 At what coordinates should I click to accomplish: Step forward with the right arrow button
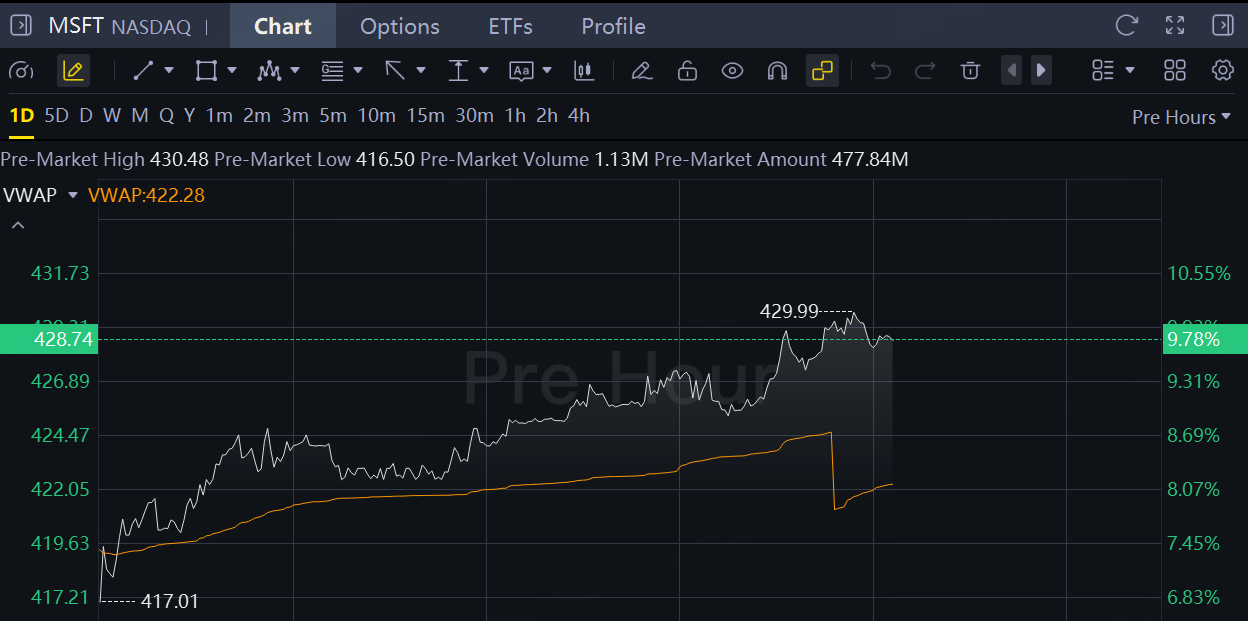[1041, 70]
